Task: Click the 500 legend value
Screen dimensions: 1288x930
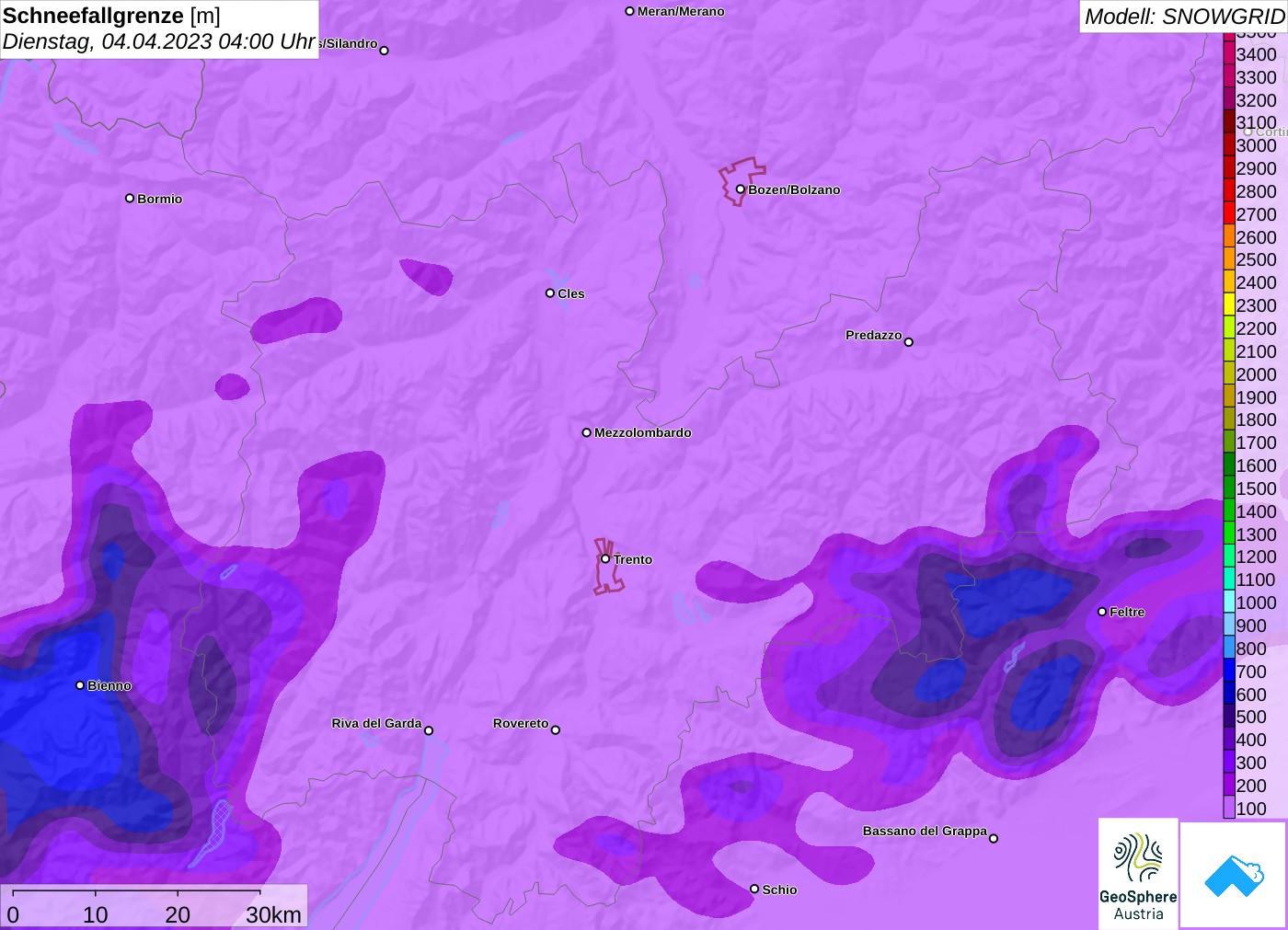Action: [x=1251, y=717]
